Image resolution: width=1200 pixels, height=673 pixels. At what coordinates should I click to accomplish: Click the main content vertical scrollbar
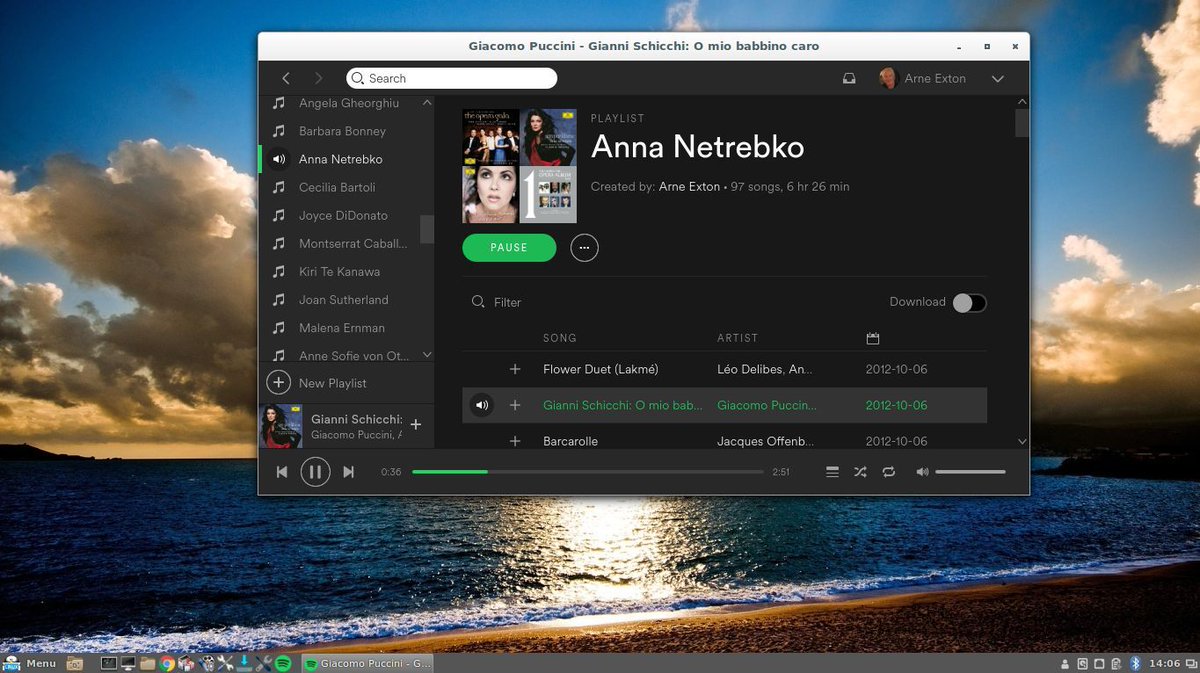1022,122
